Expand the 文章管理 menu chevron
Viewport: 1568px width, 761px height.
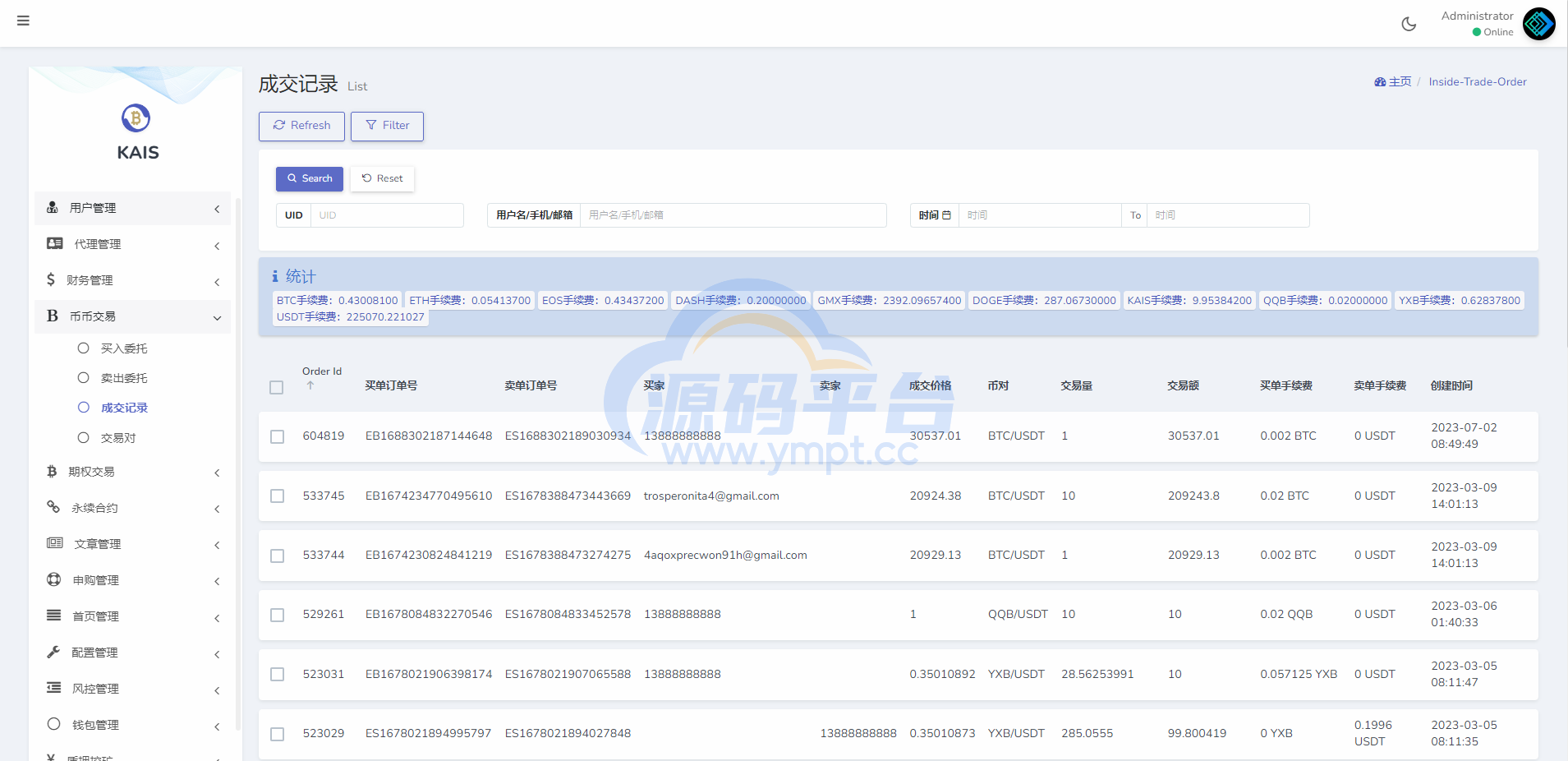click(x=217, y=545)
